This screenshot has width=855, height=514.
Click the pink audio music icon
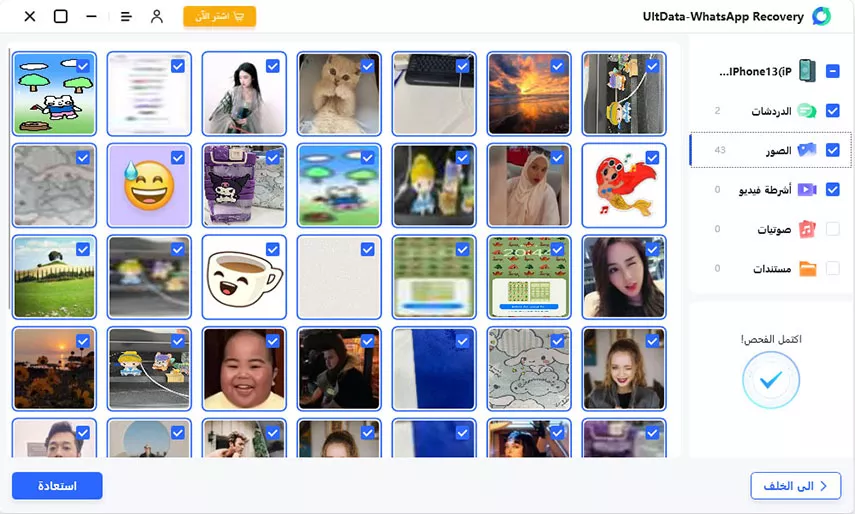(806, 229)
